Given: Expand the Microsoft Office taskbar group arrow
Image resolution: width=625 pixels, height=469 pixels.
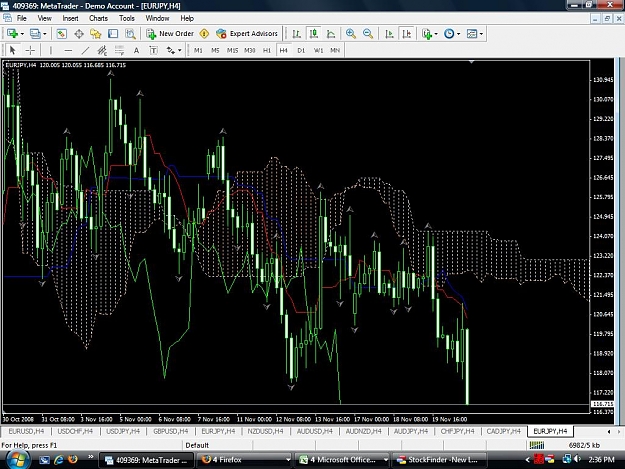Looking at the screenshot, I should (x=385, y=460).
